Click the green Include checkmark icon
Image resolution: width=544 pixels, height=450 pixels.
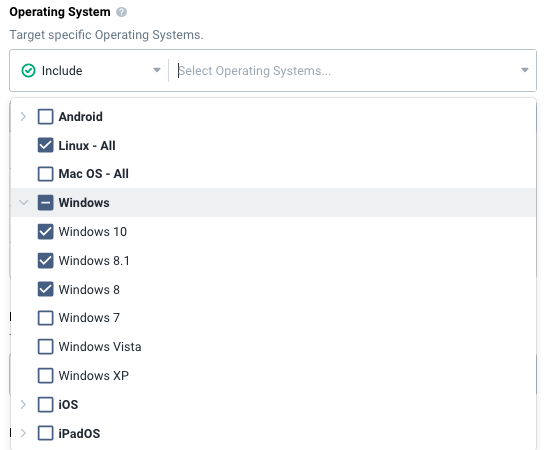(x=28, y=71)
